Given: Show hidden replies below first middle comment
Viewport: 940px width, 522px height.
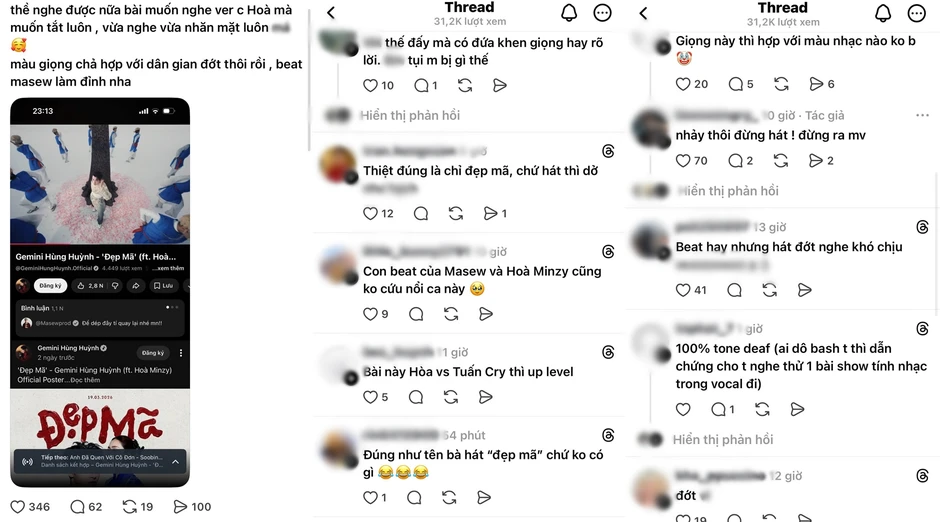Looking at the screenshot, I should (x=410, y=115).
